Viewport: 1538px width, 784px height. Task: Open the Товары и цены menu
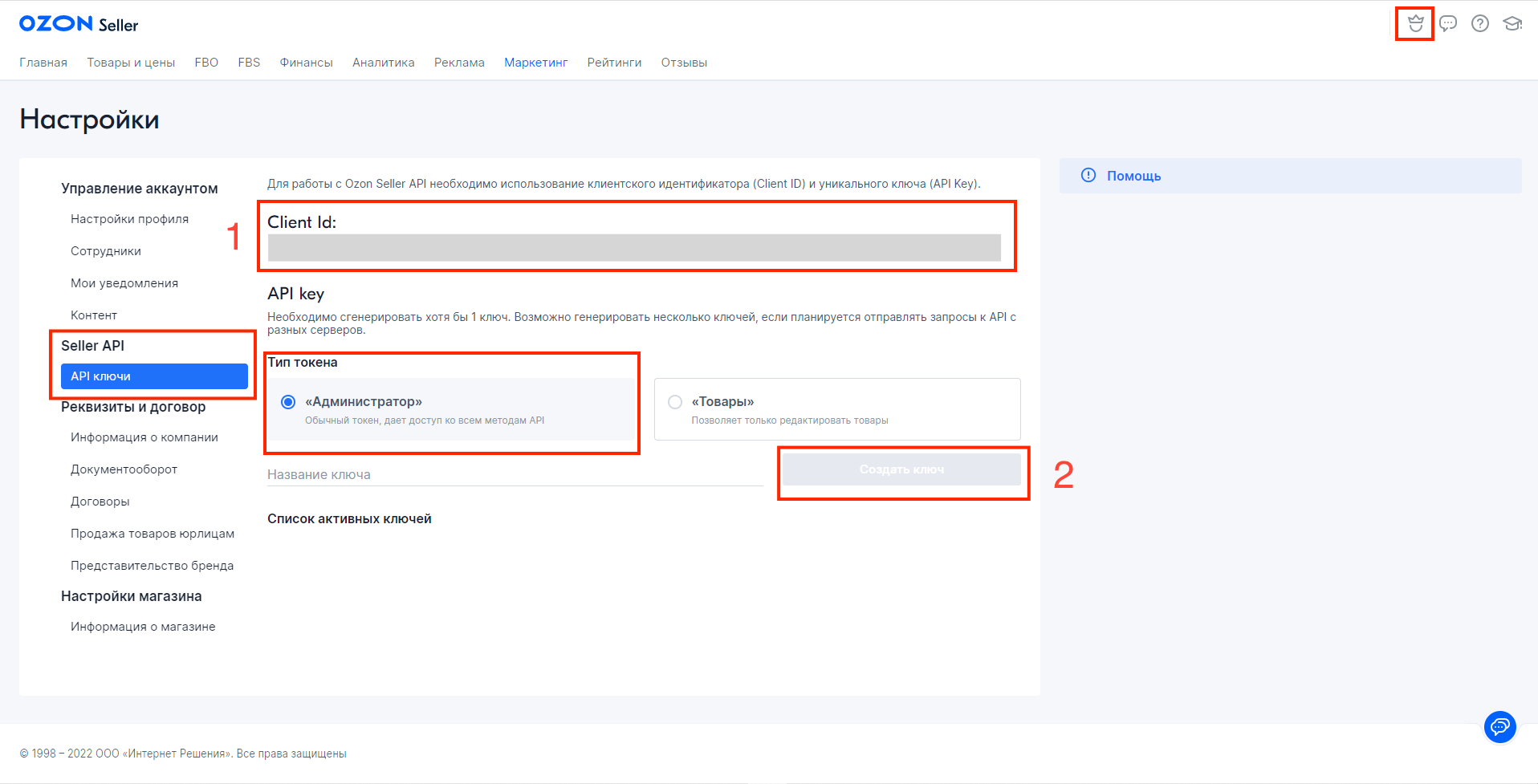pyautogui.click(x=131, y=63)
